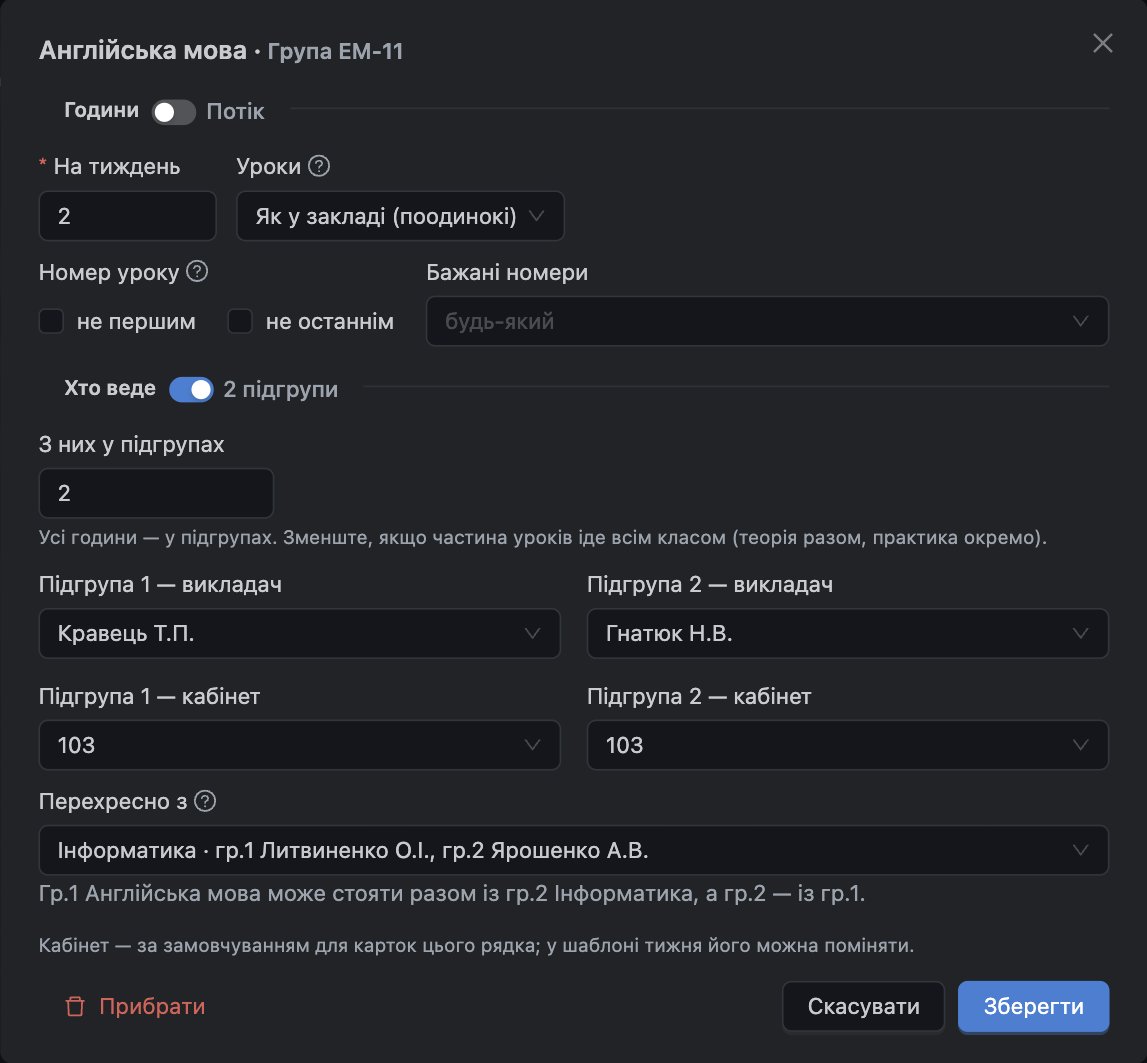The width and height of the screenshot is (1147, 1063).
Task: Click the Потік label text
Action: tap(236, 112)
